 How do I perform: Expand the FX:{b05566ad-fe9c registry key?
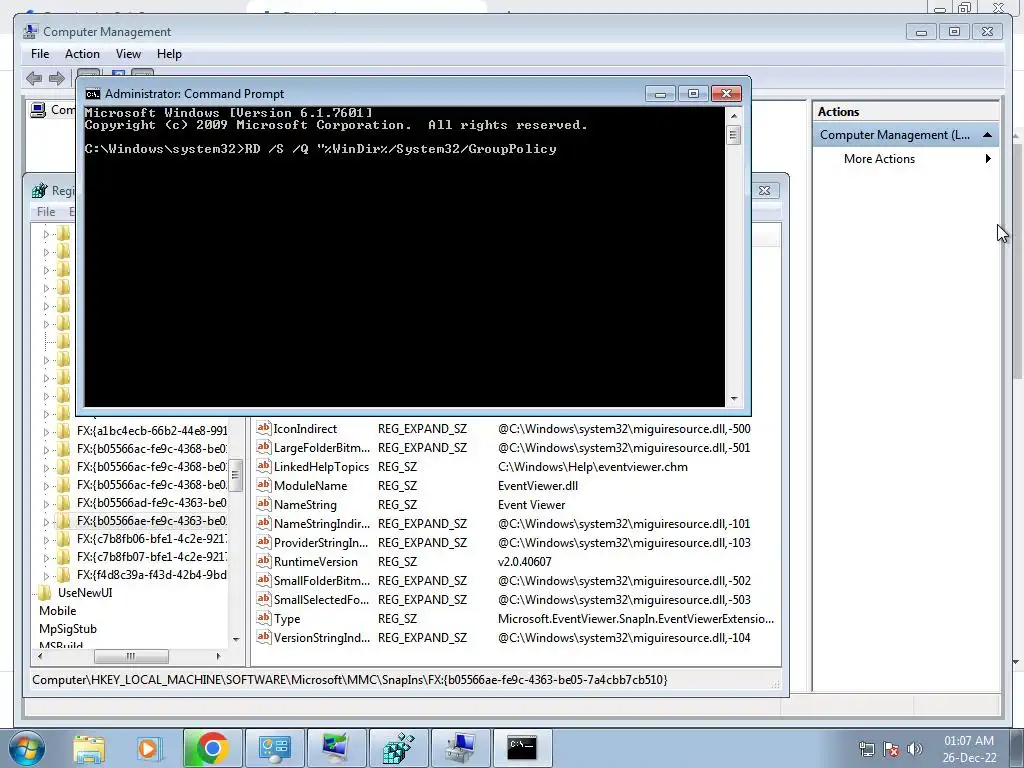tap(46, 504)
